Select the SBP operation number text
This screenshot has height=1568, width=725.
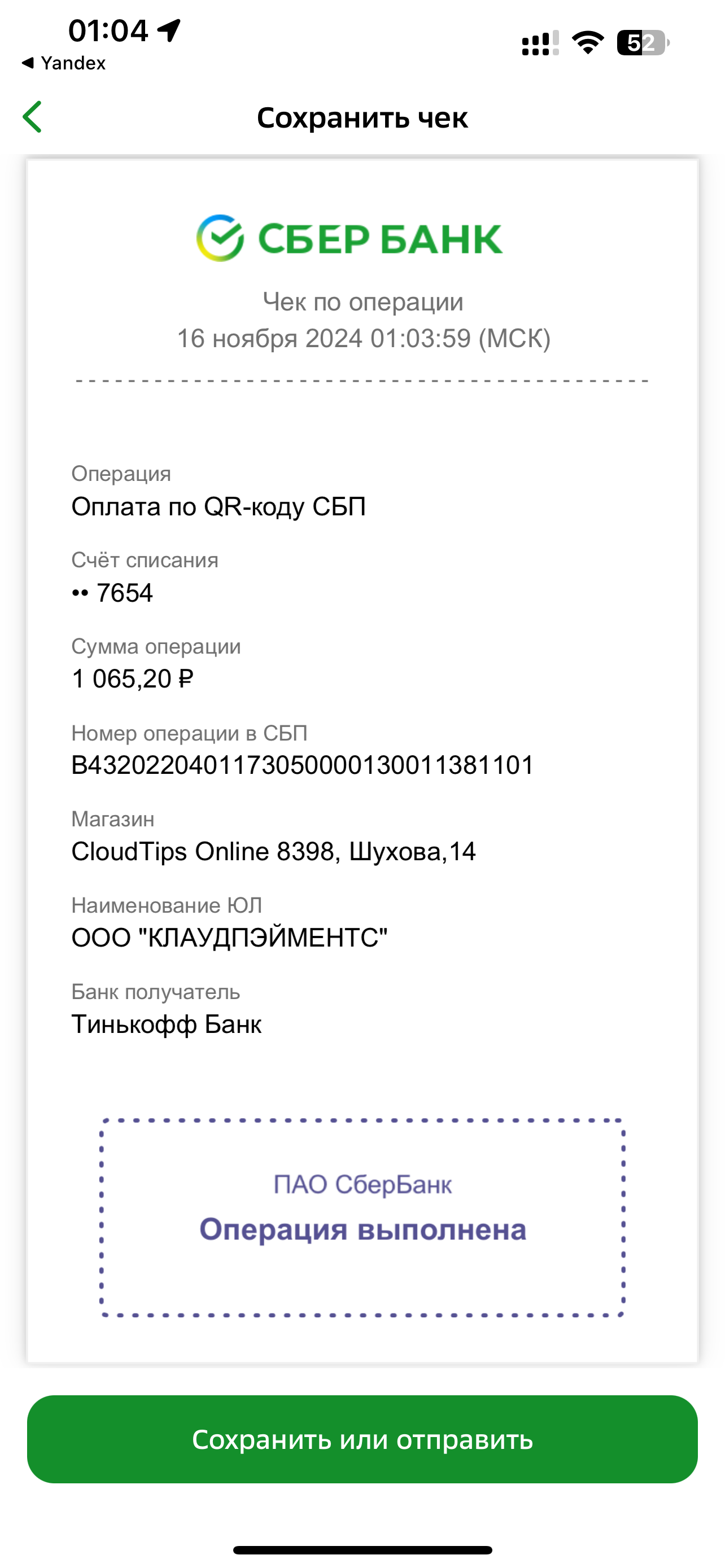tap(303, 765)
